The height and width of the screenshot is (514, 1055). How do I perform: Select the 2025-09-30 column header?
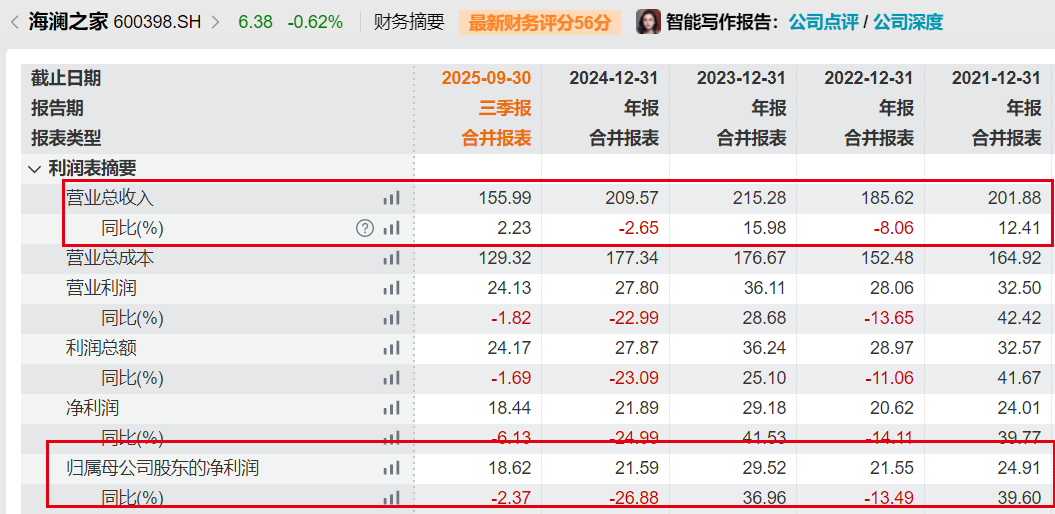[x=486, y=78]
